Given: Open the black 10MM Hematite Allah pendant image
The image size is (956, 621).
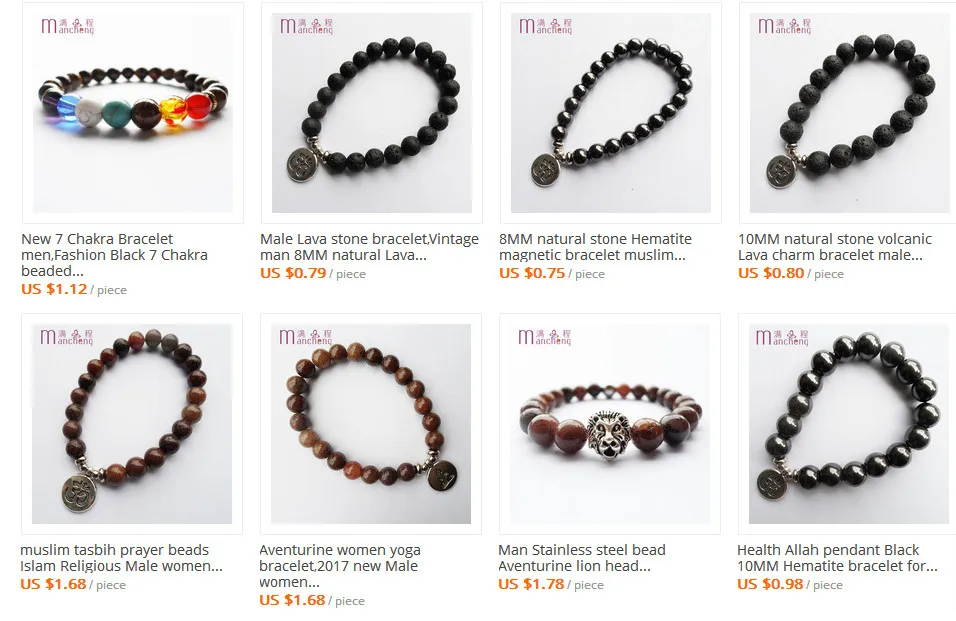Looking at the screenshot, I should [847, 424].
